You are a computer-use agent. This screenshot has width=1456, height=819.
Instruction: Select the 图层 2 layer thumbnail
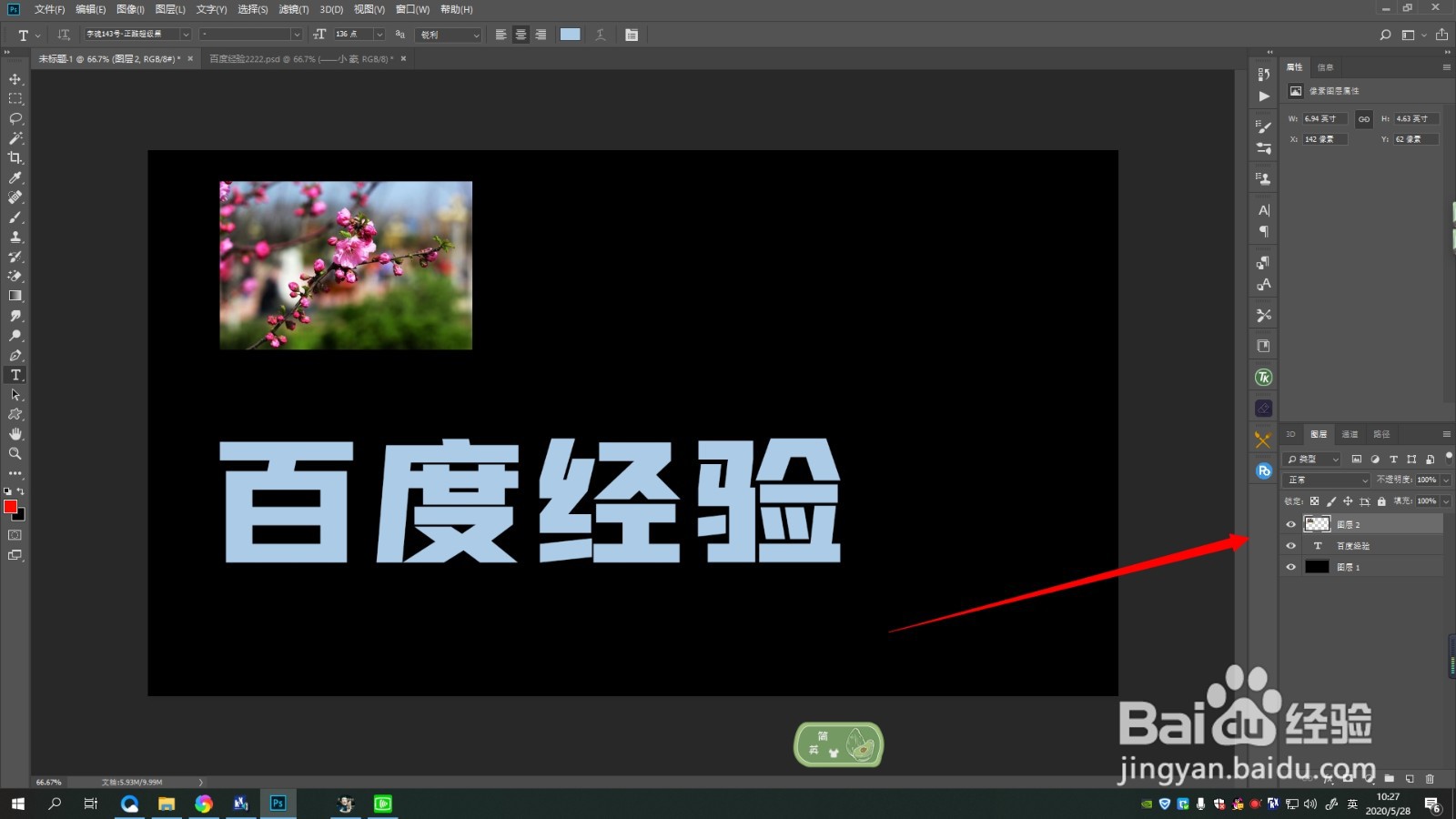(x=1317, y=524)
